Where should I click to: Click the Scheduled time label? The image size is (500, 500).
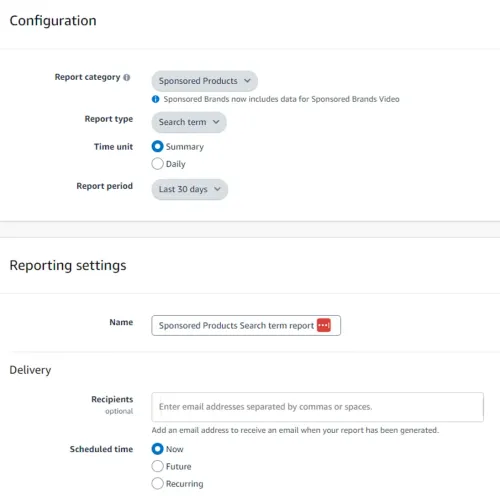tap(101, 449)
